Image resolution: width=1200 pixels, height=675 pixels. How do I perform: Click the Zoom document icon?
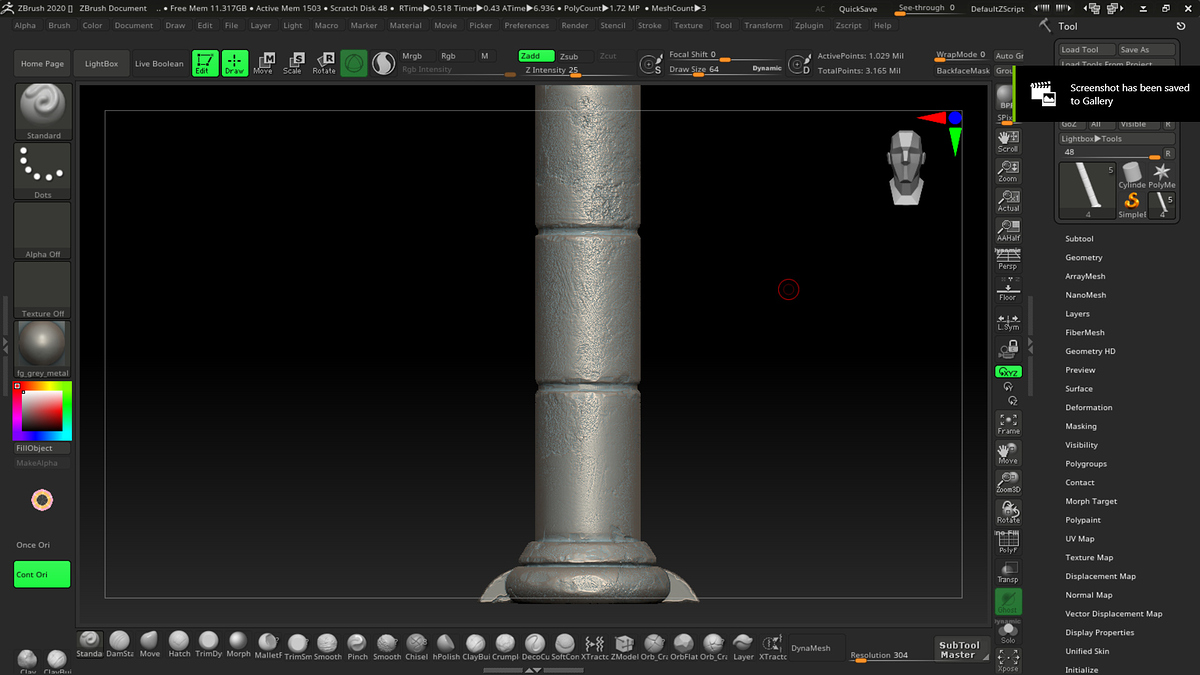click(1008, 171)
